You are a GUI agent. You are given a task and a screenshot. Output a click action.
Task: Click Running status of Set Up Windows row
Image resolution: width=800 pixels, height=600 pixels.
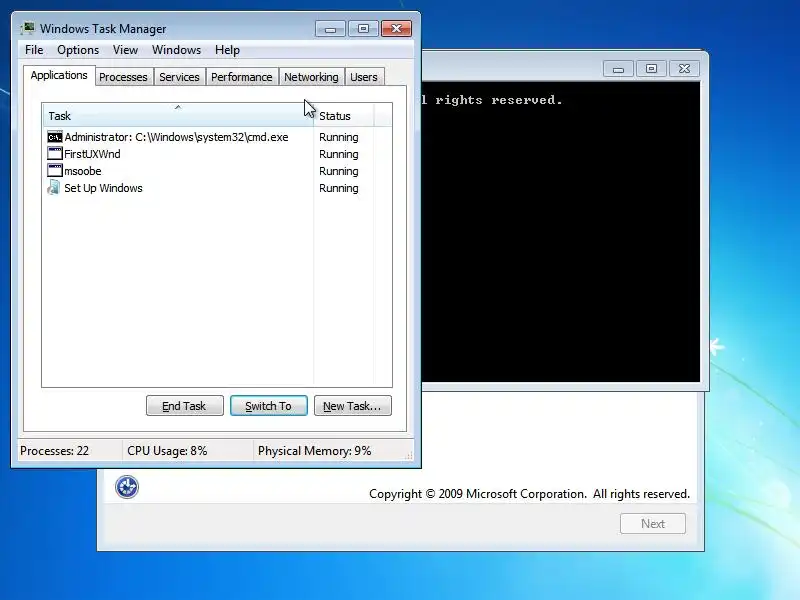(339, 188)
